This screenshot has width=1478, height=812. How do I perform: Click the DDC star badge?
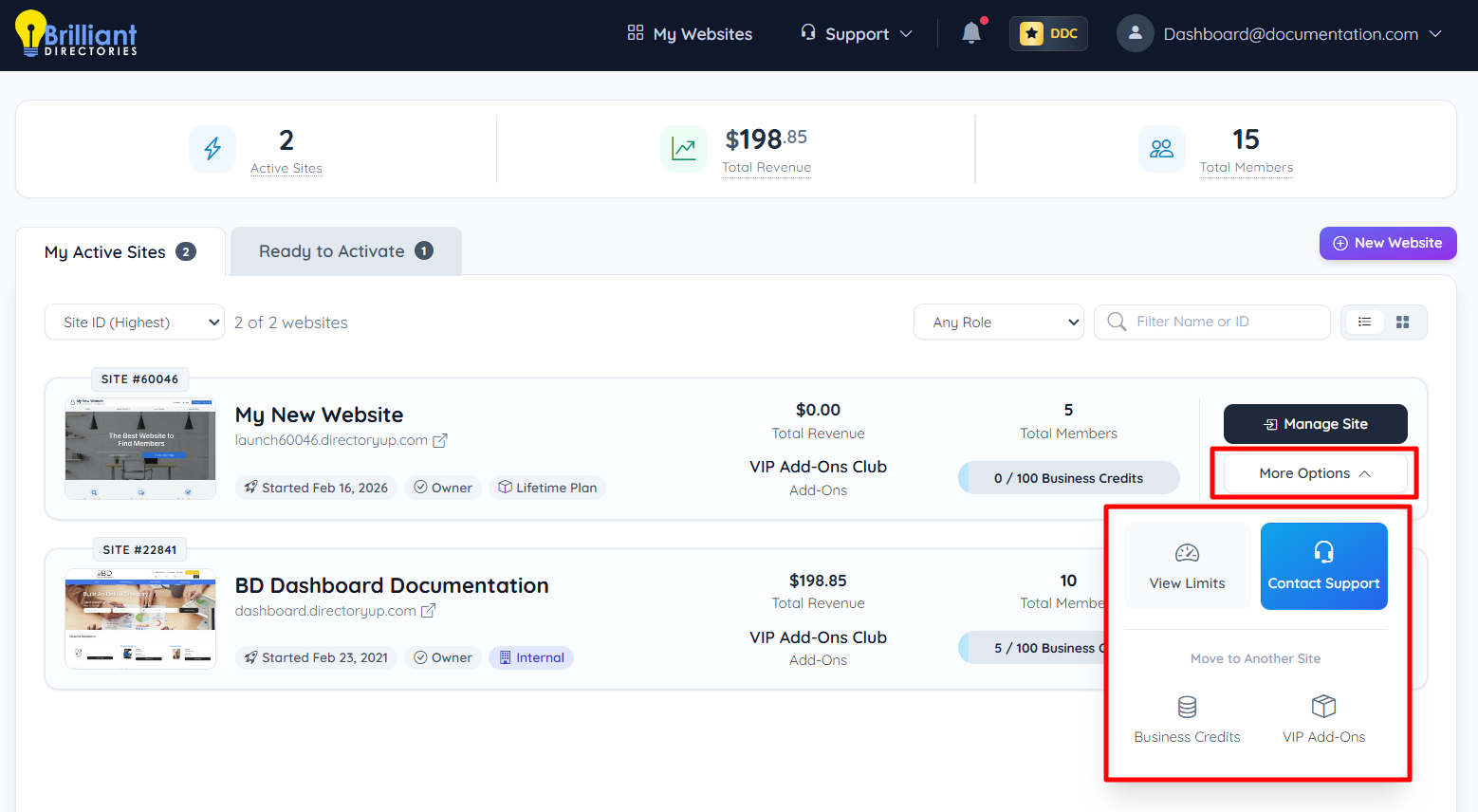click(x=1048, y=33)
